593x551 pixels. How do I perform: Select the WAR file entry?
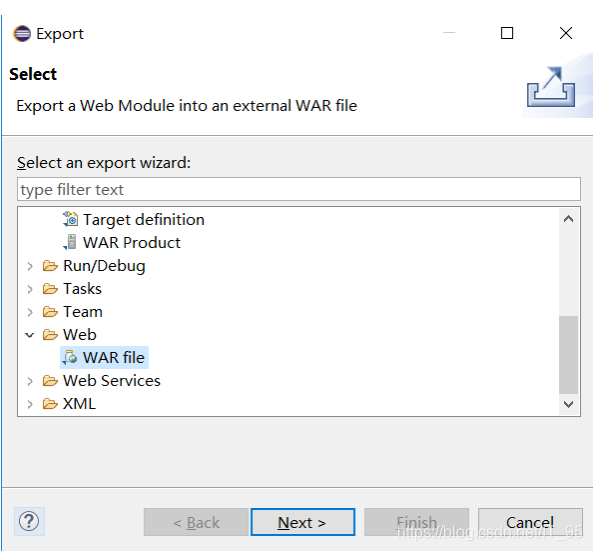coord(113,357)
